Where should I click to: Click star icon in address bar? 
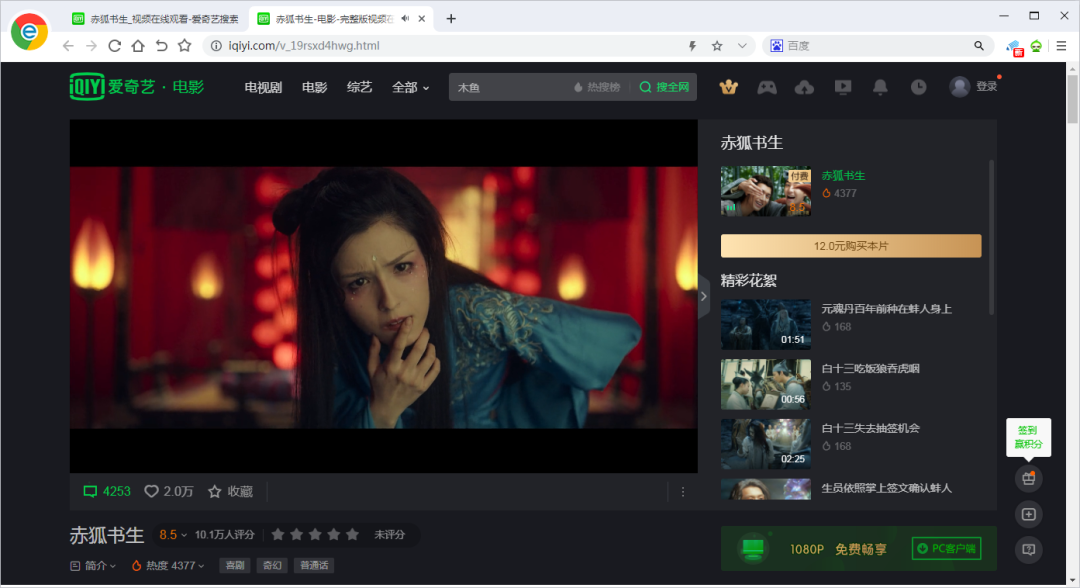pyautogui.click(x=717, y=45)
